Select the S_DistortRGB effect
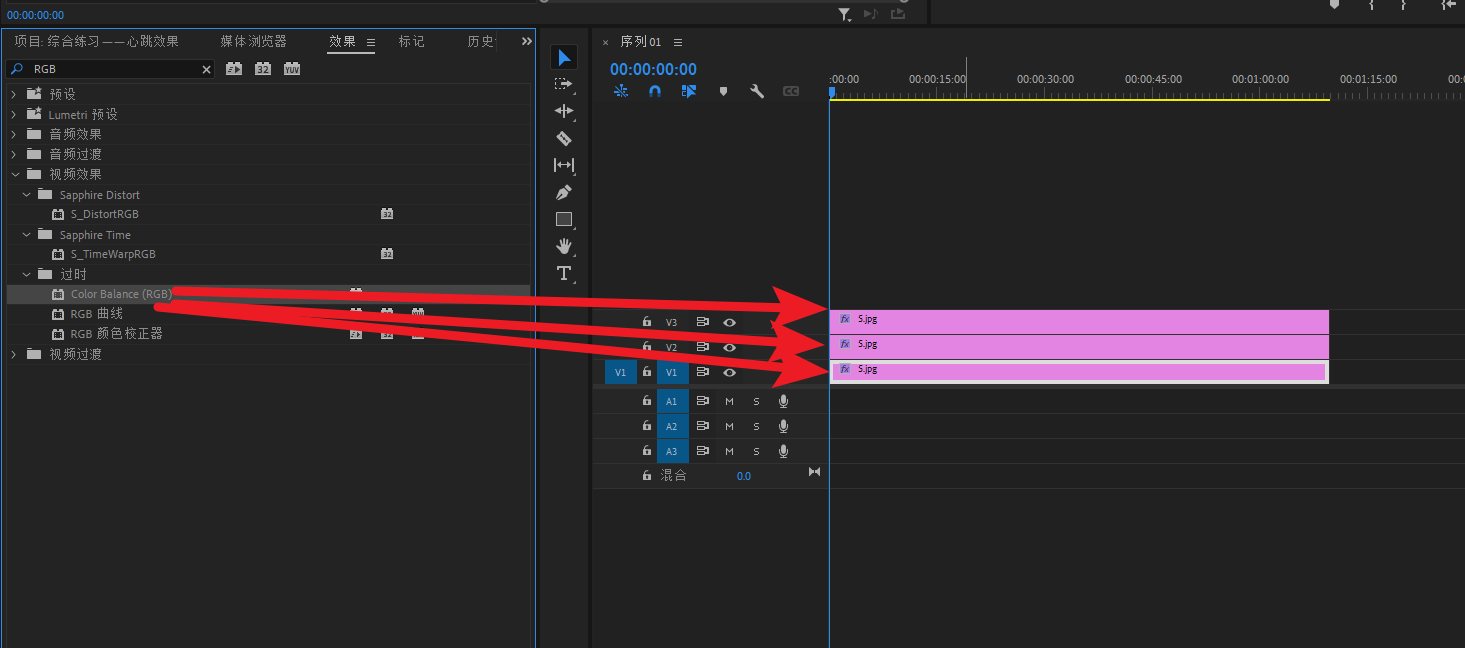The image size is (1465, 648). pos(104,214)
